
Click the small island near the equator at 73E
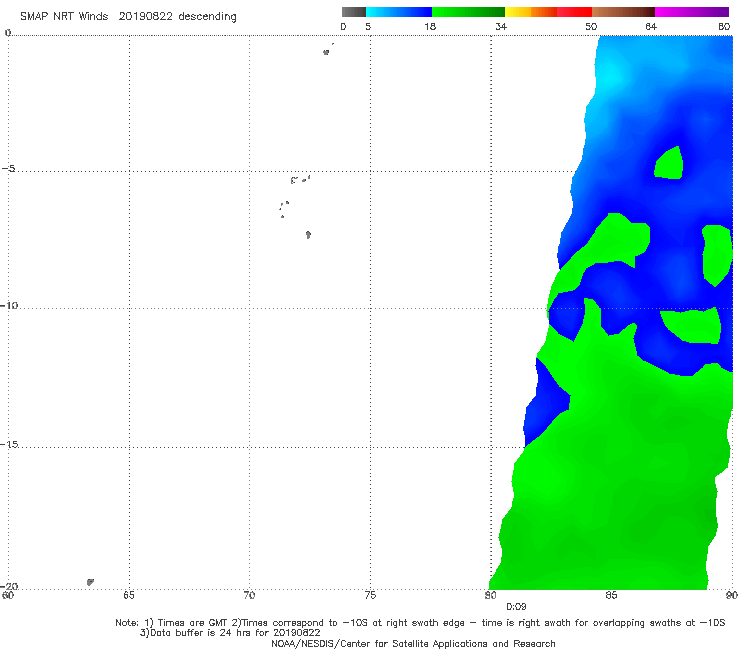(x=326, y=52)
